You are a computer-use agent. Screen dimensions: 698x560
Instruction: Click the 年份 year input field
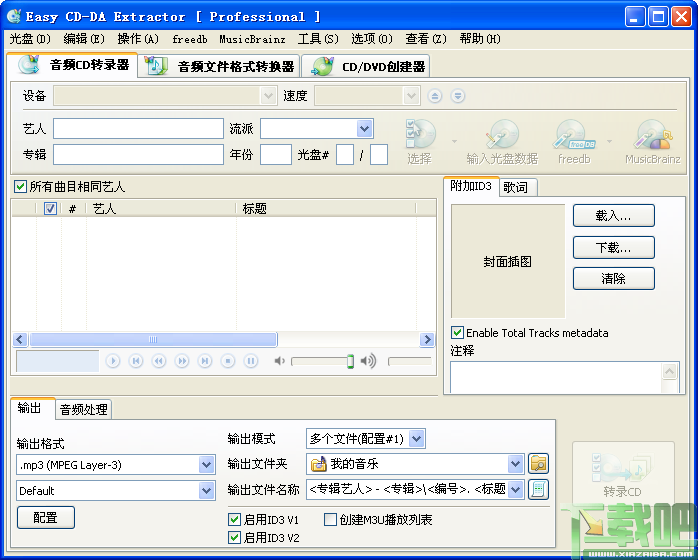[276, 154]
